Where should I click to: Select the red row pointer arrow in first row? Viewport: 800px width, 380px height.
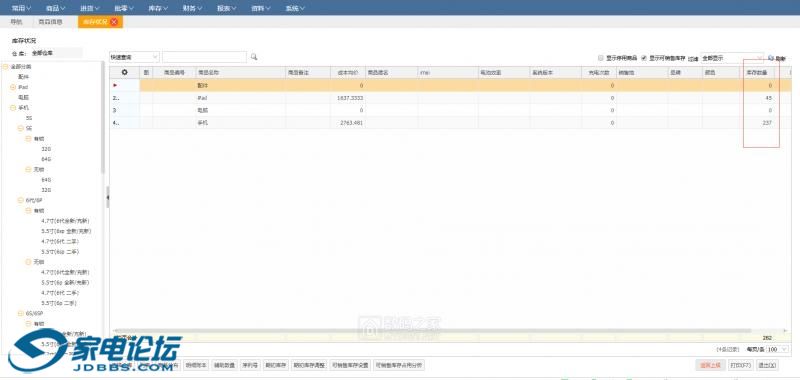[x=115, y=85]
